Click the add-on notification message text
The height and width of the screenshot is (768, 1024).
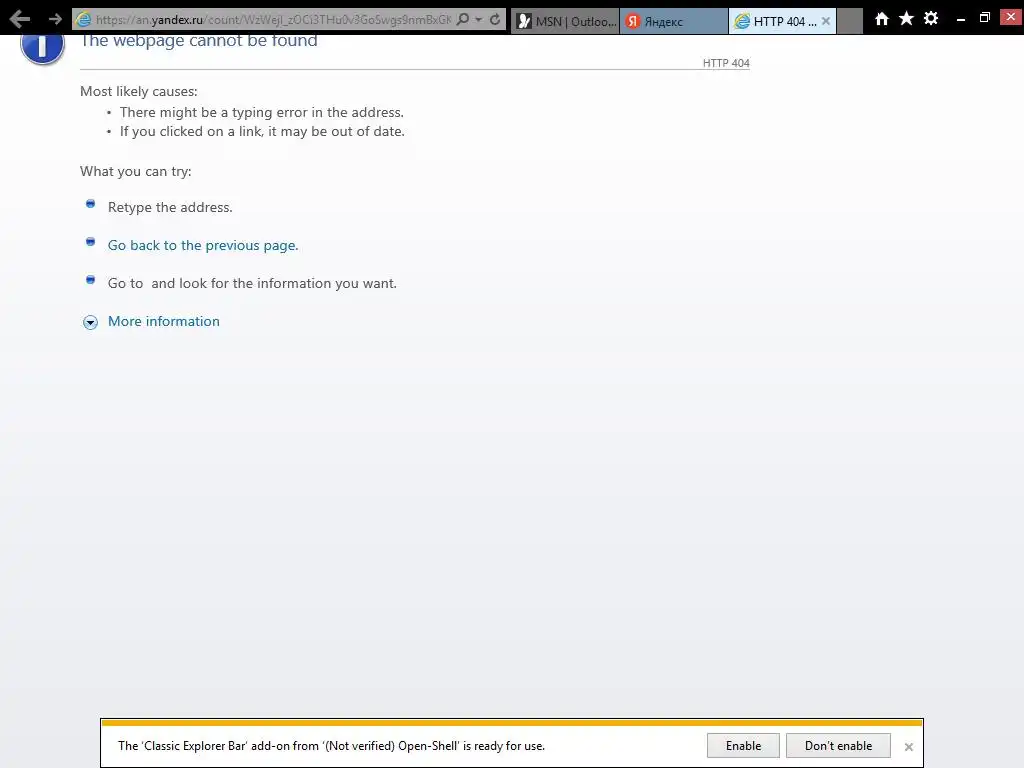click(331, 746)
